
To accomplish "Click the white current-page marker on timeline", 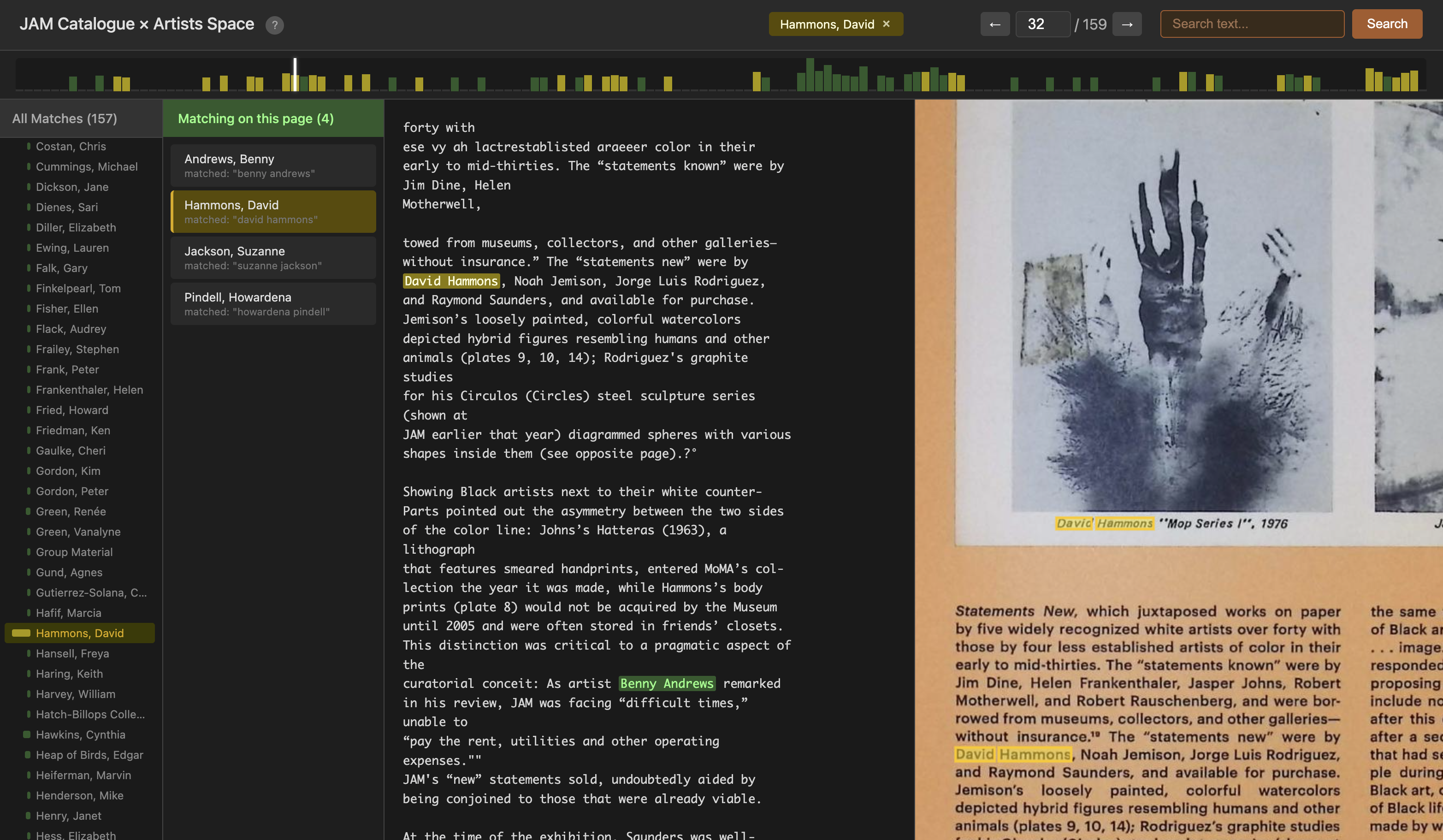I will pyautogui.click(x=295, y=74).
